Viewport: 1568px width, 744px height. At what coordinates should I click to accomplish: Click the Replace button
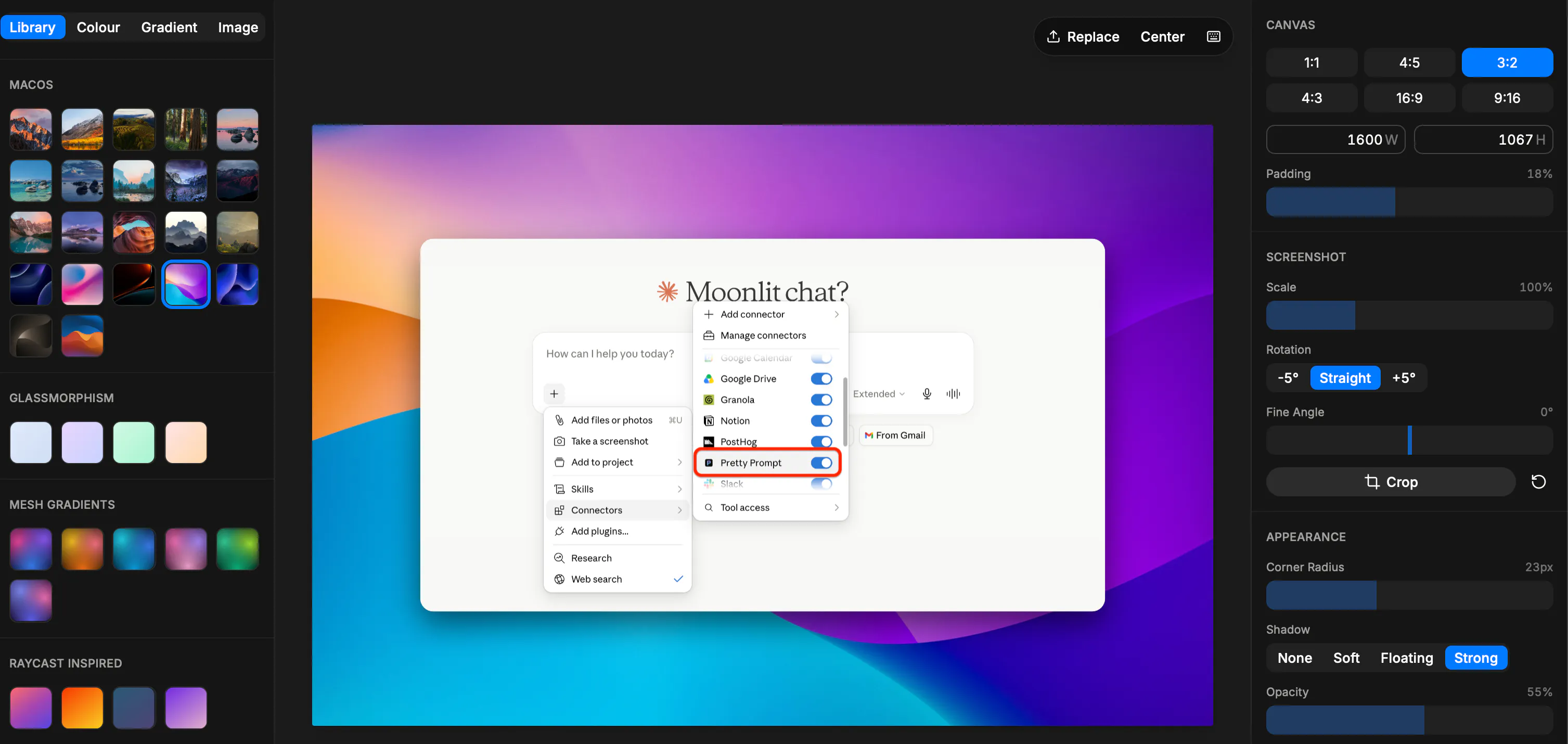1083,36
